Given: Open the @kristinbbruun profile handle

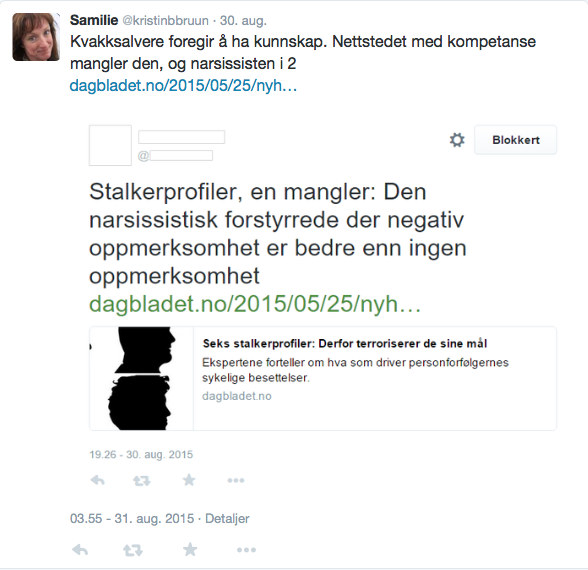Looking at the screenshot, I should (x=165, y=21).
